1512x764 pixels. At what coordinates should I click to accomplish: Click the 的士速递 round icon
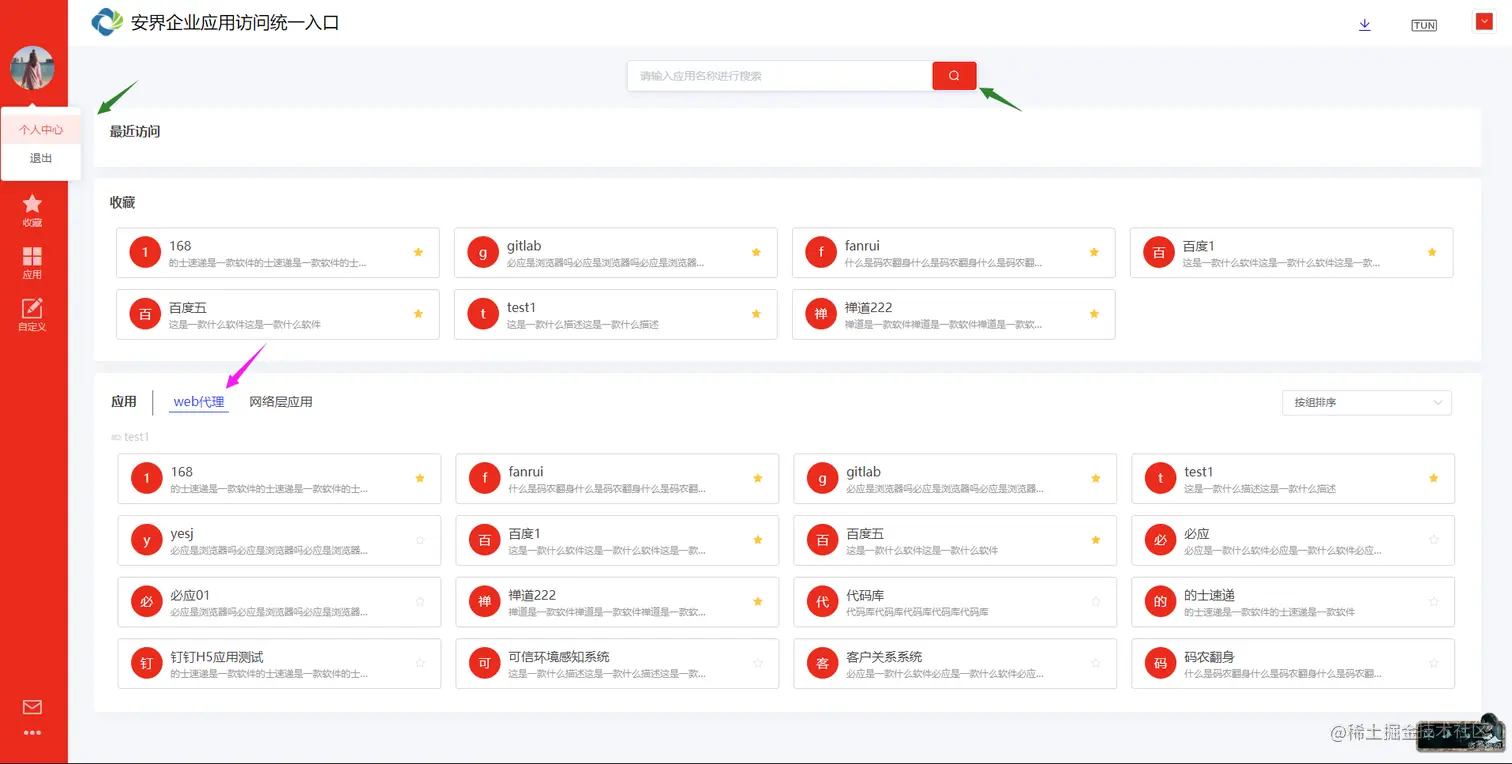[x=1161, y=602]
